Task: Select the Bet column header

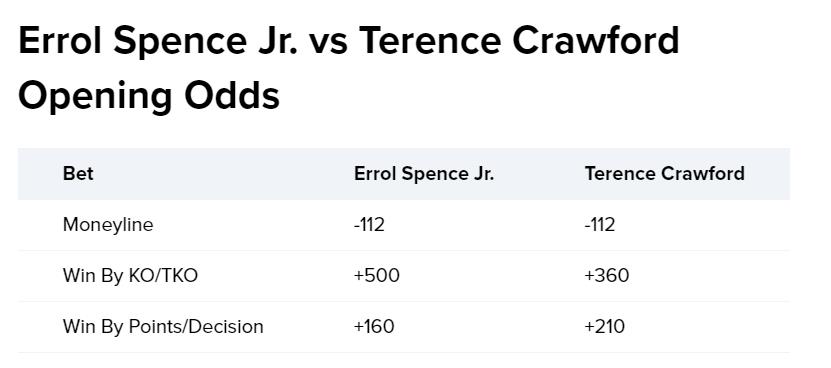Action: 78,173
